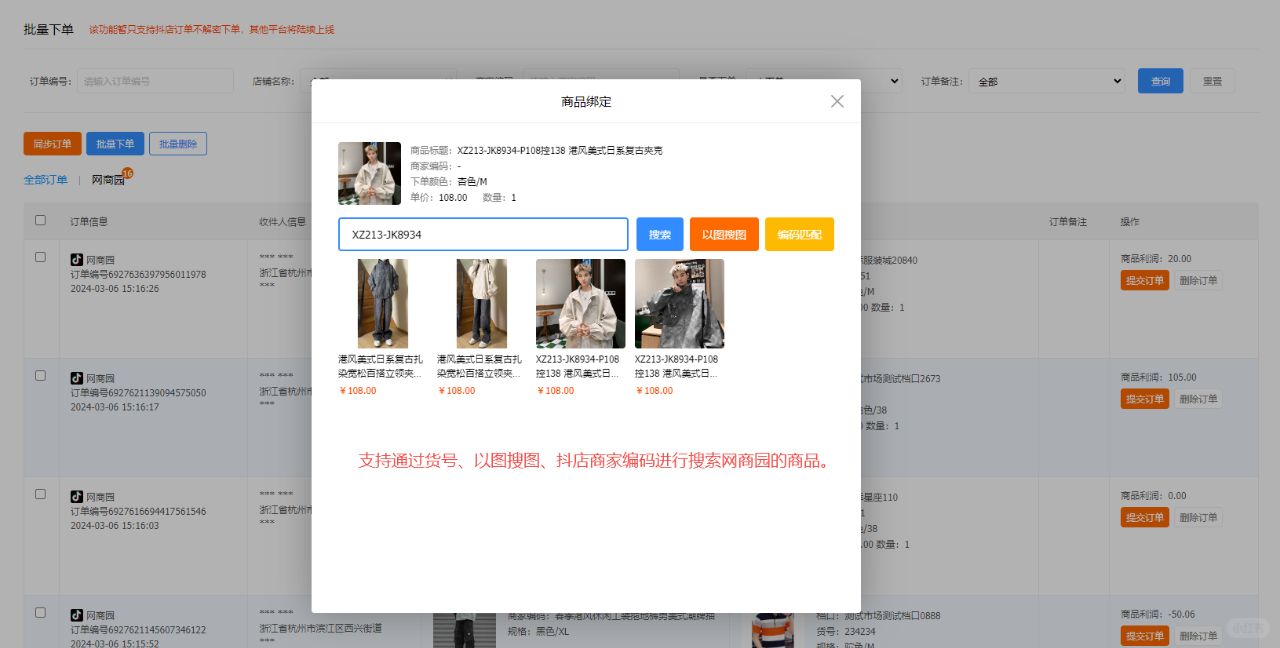Switch to the 网商园 tab
Image resolution: width=1280 pixels, height=648 pixels.
[108, 180]
